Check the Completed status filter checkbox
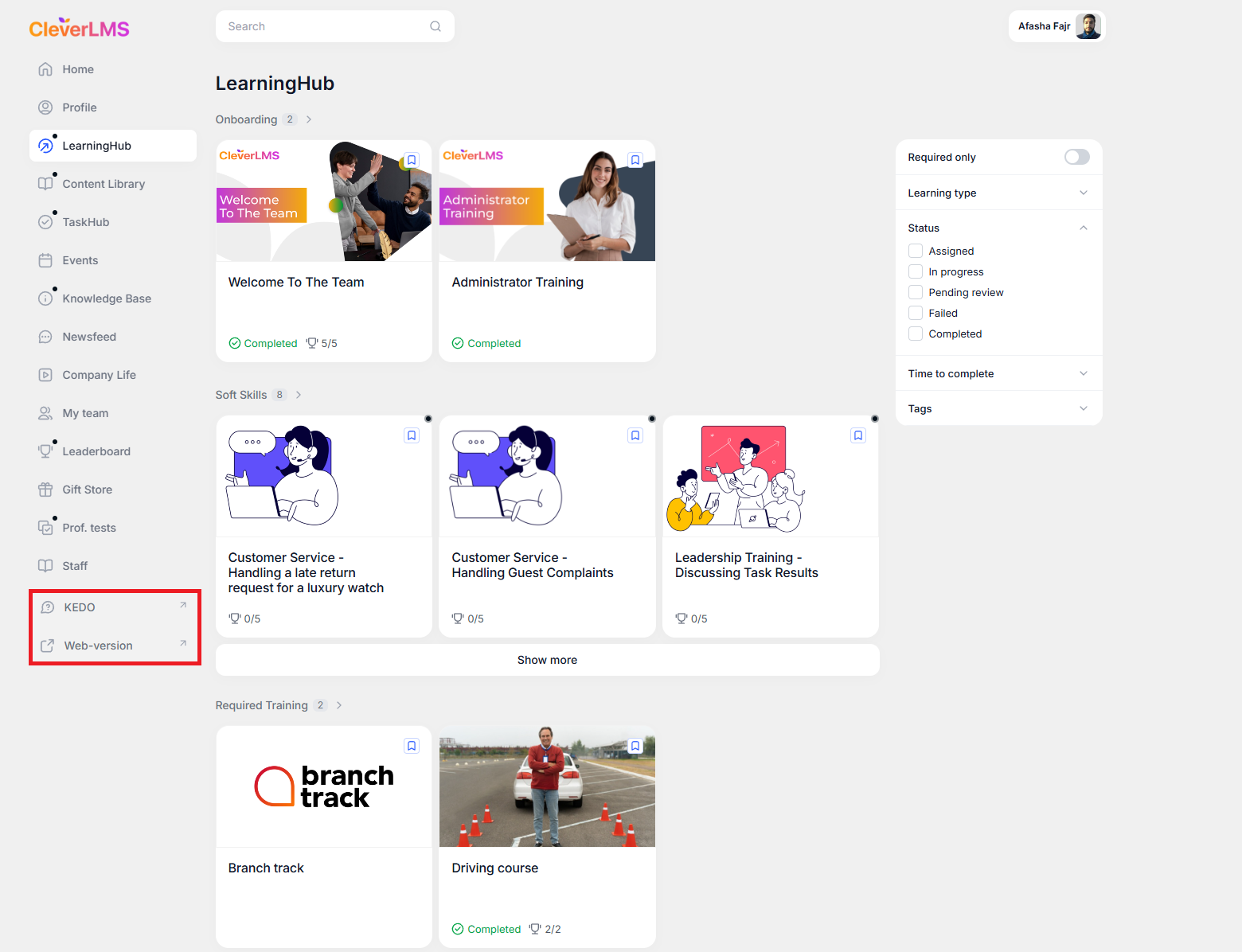The width and height of the screenshot is (1242, 952). coord(916,334)
